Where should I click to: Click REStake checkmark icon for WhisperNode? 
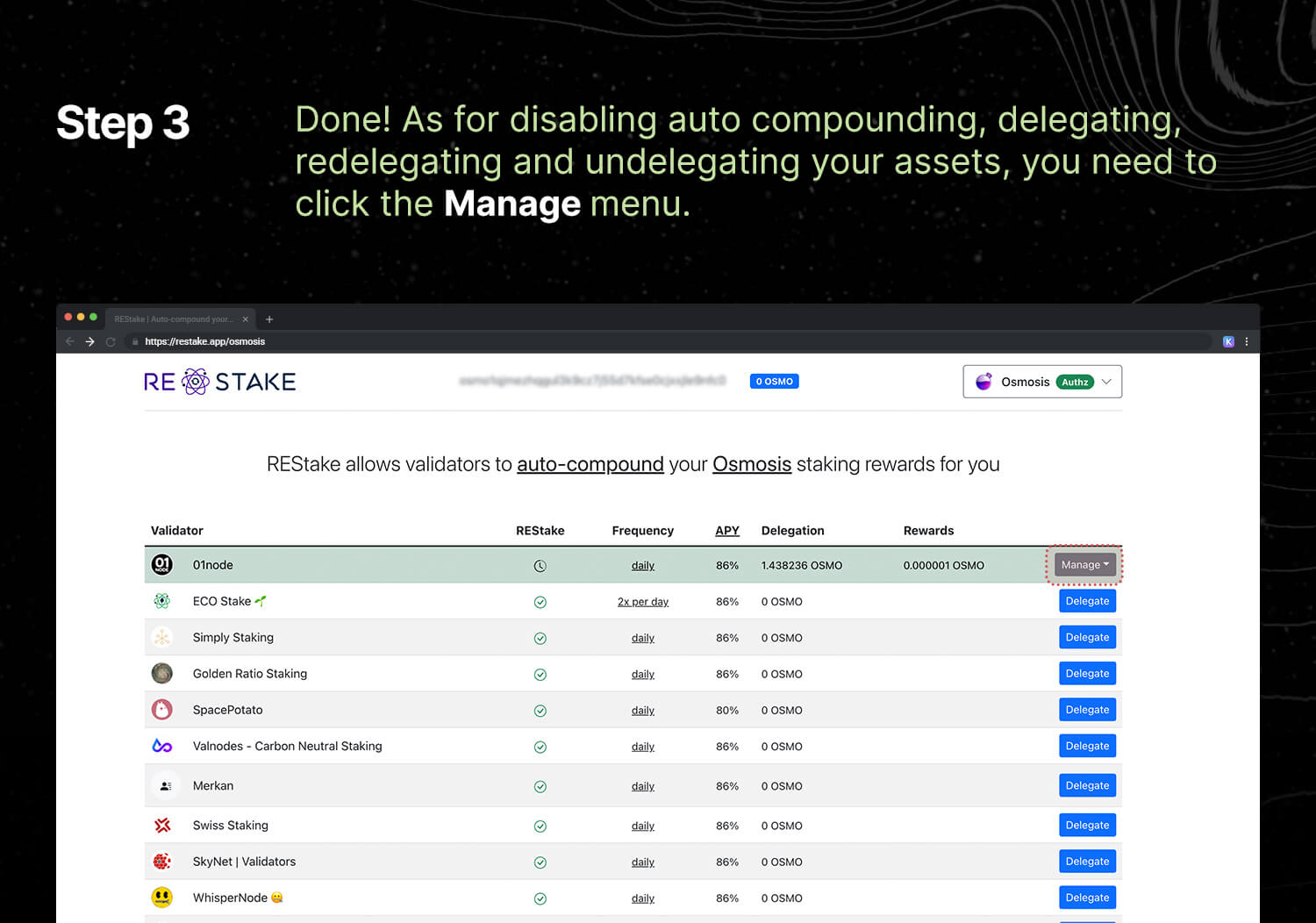540,898
